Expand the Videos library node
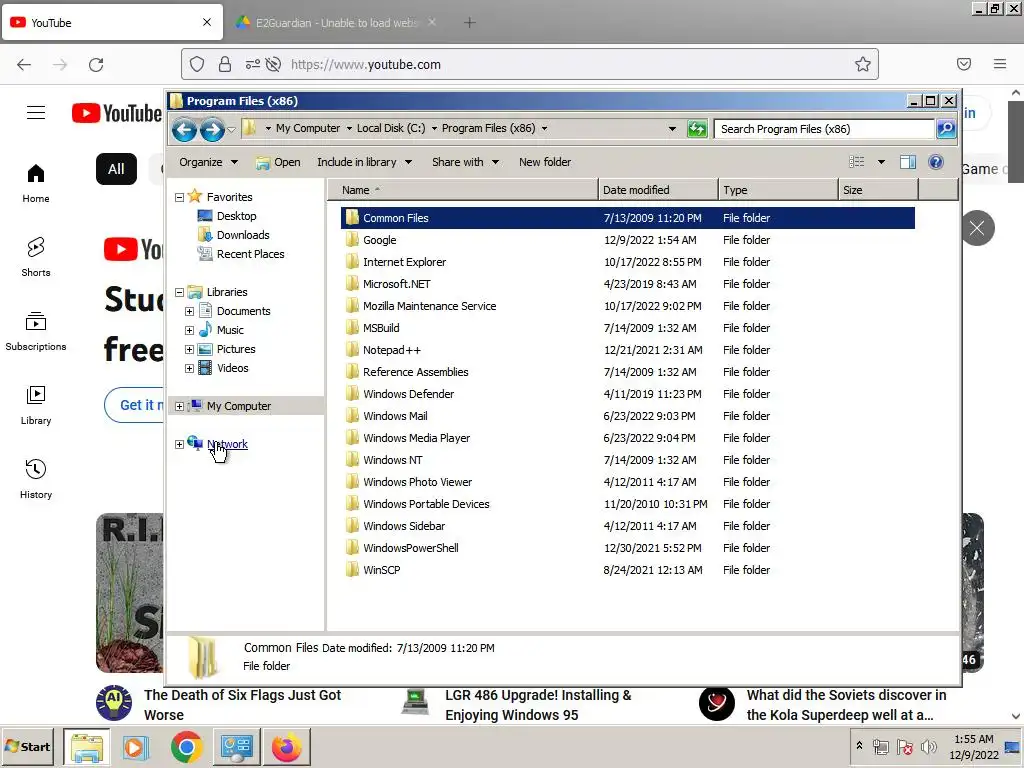Image resolution: width=1024 pixels, height=768 pixels. (x=189, y=368)
